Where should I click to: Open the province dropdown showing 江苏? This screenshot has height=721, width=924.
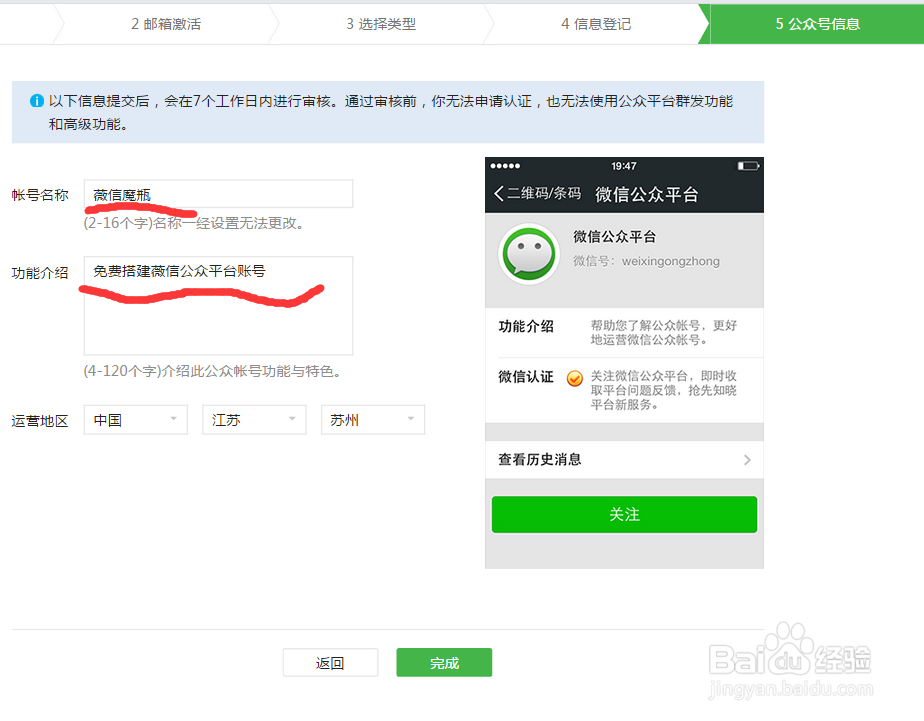tap(254, 420)
